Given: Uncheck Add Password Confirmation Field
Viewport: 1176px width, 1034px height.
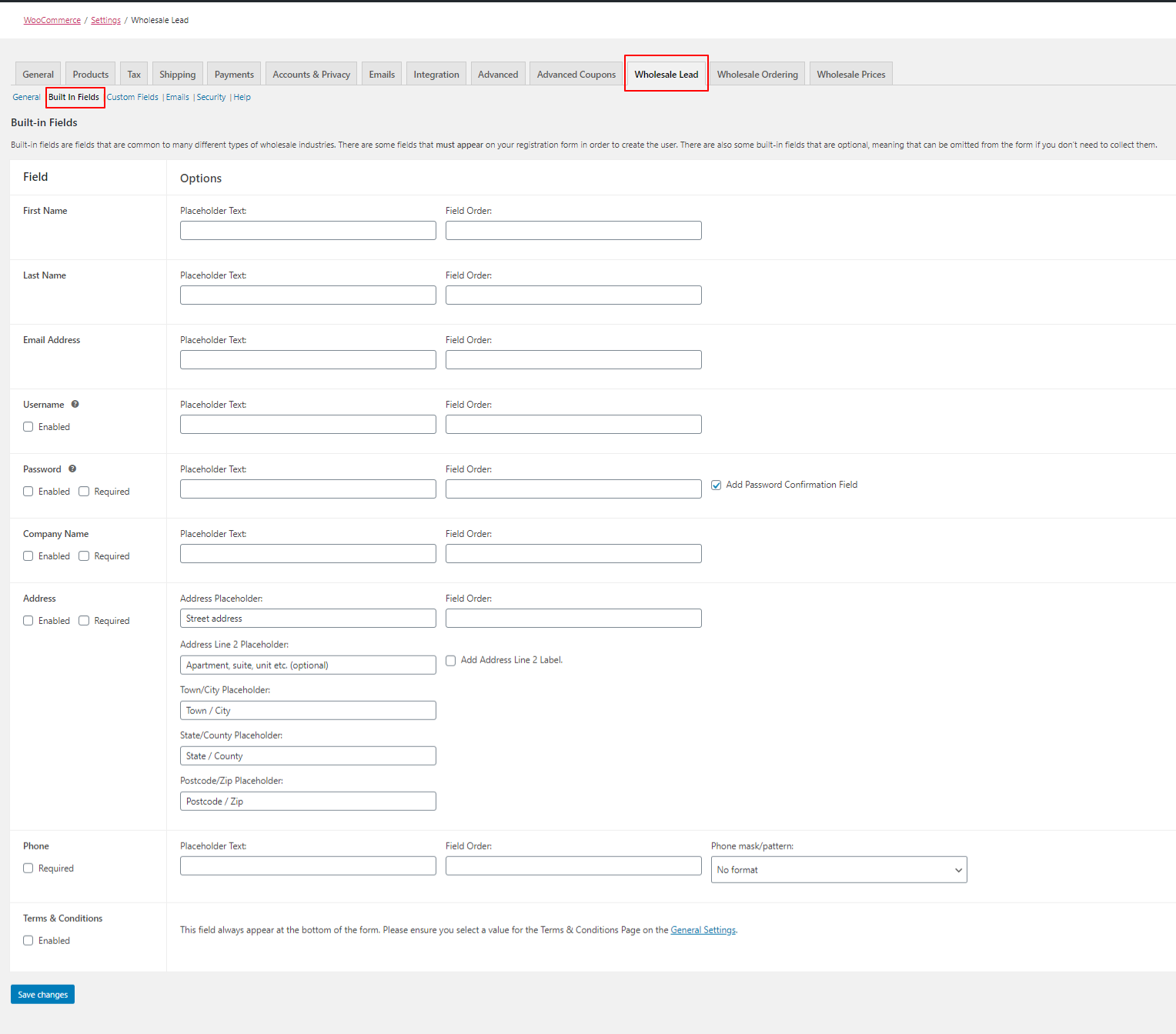Looking at the screenshot, I should pyautogui.click(x=717, y=485).
